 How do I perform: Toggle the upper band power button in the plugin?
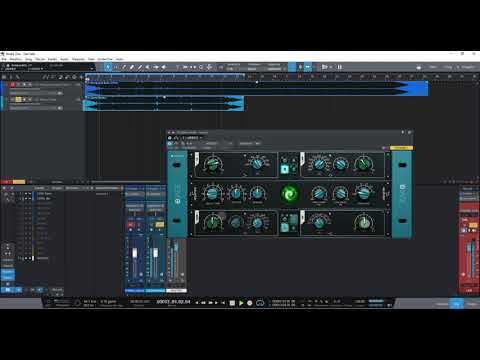click(x=285, y=169)
